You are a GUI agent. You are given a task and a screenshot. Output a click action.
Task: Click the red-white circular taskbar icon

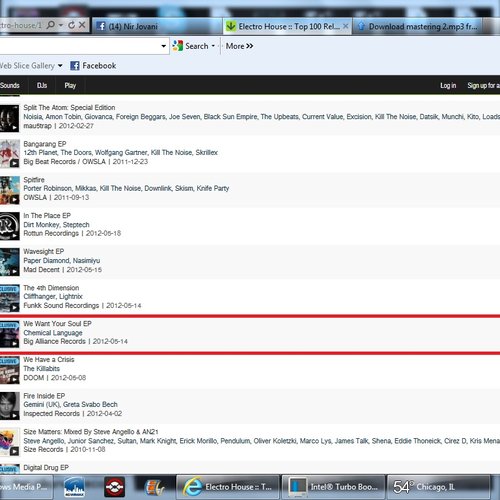pos(114,487)
